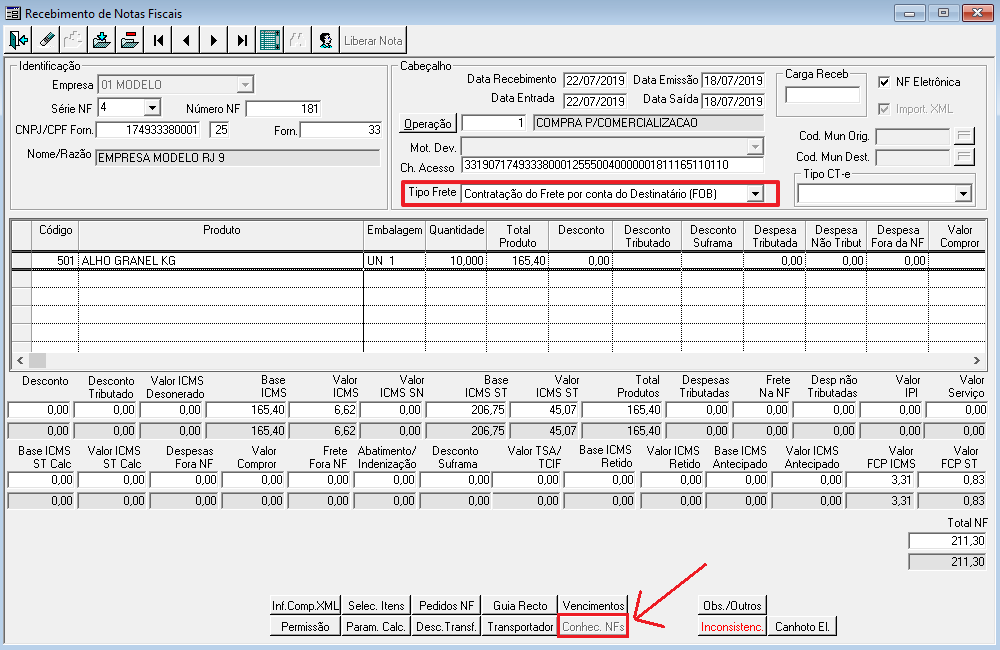Screen dimensions: 1000x650
Task: Click the teal grid list icon
Action: click(270, 40)
